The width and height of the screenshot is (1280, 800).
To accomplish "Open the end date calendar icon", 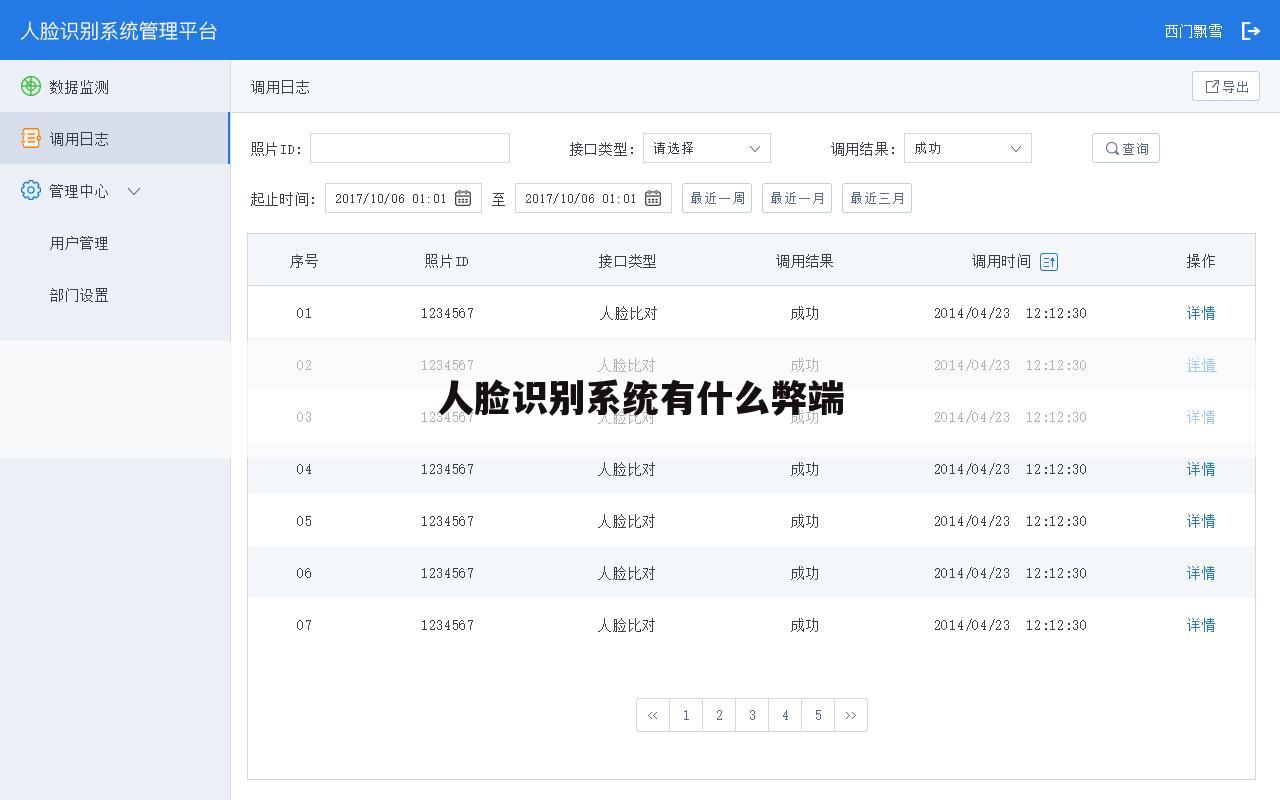I will (x=653, y=198).
